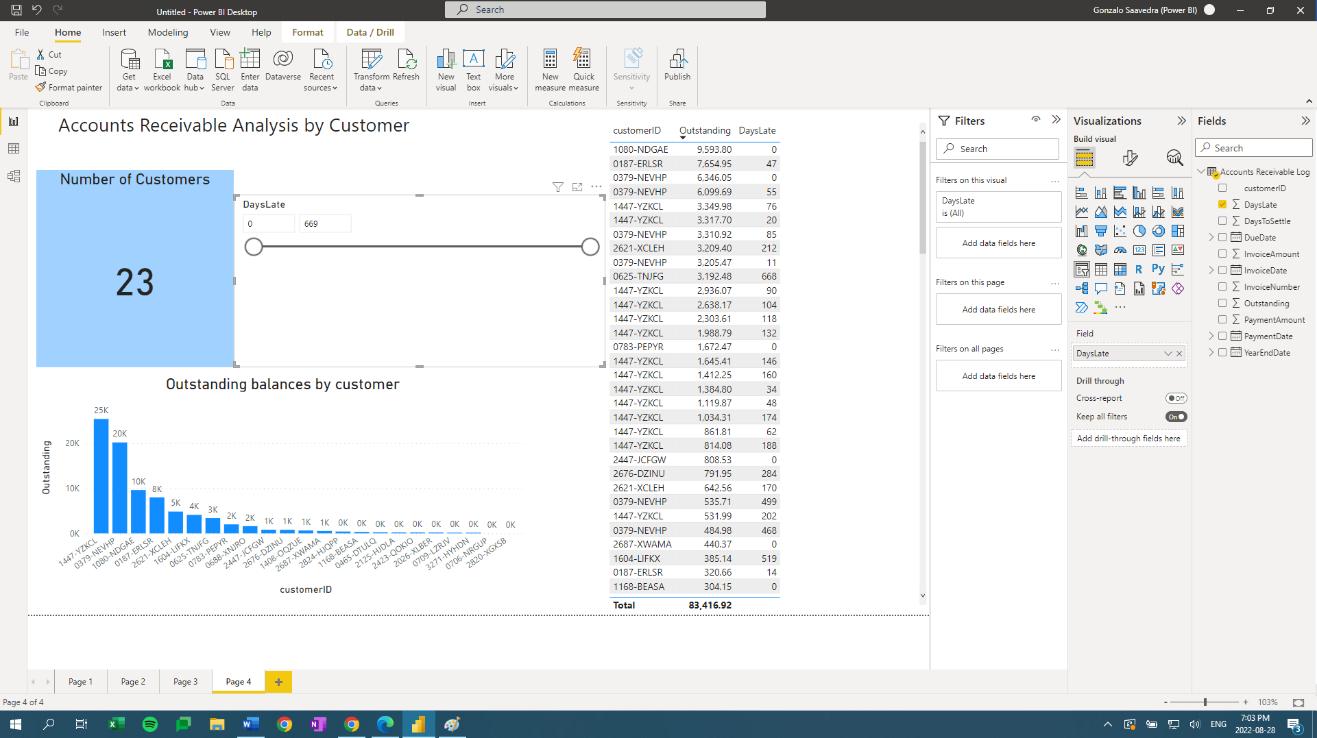Choose the funnel chart visual
This screenshot has width=1317, height=738.
[1101, 231]
